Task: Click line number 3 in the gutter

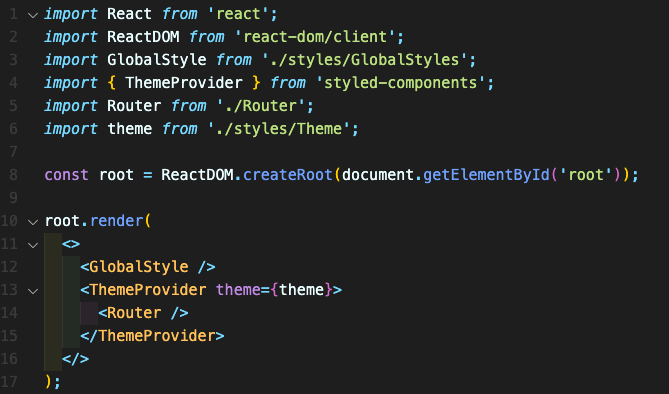Action: coord(13,60)
